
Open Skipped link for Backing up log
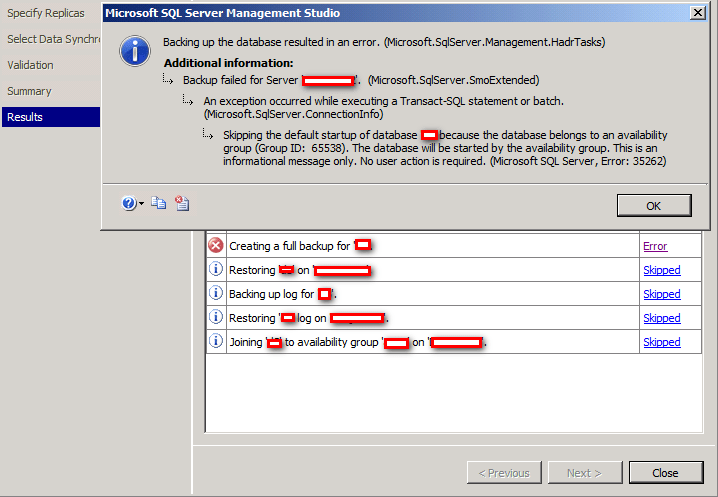click(x=662, y=294)
